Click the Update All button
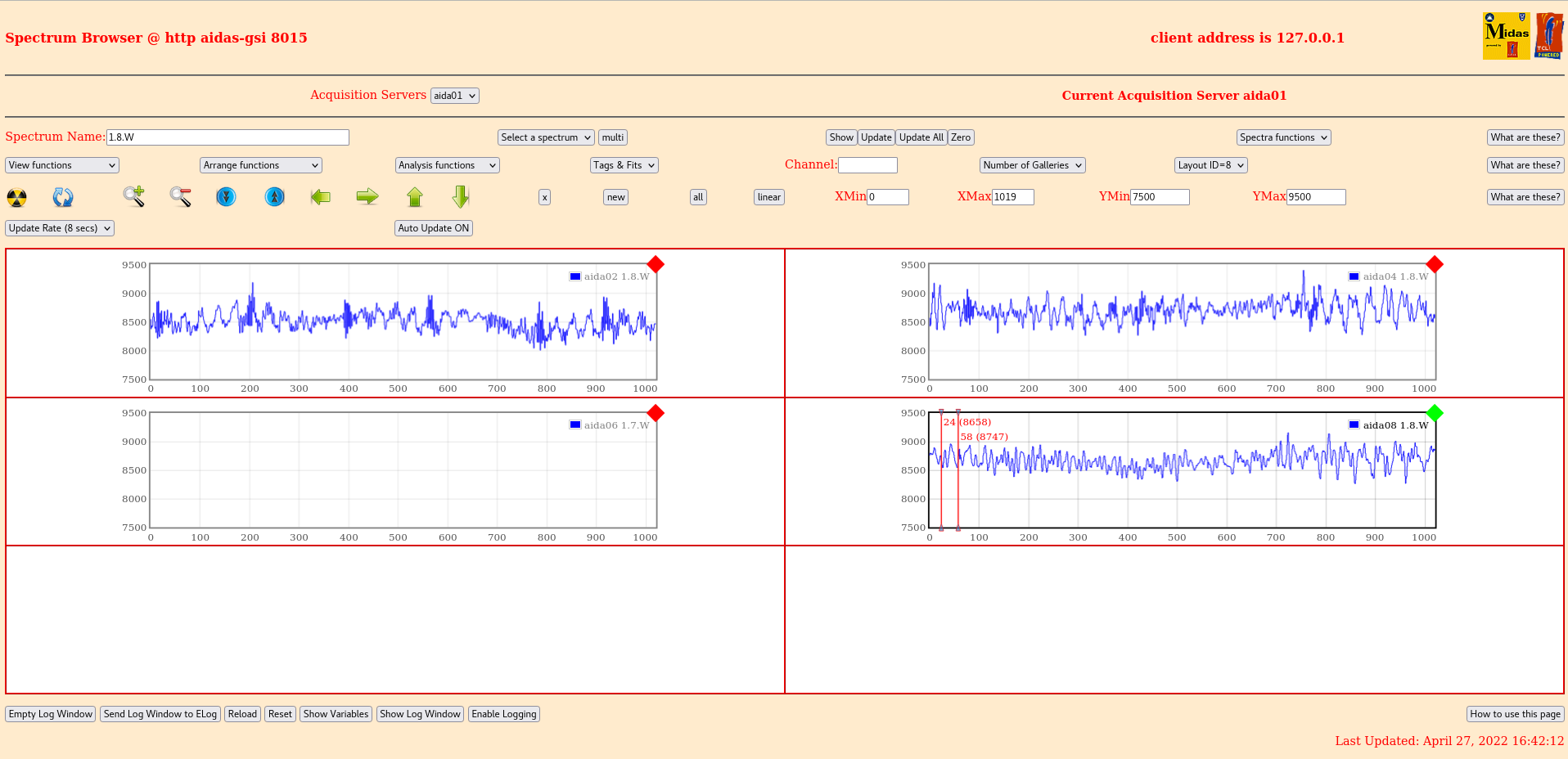This screenshot has width=1568, height=759. [x=921, y=137]
